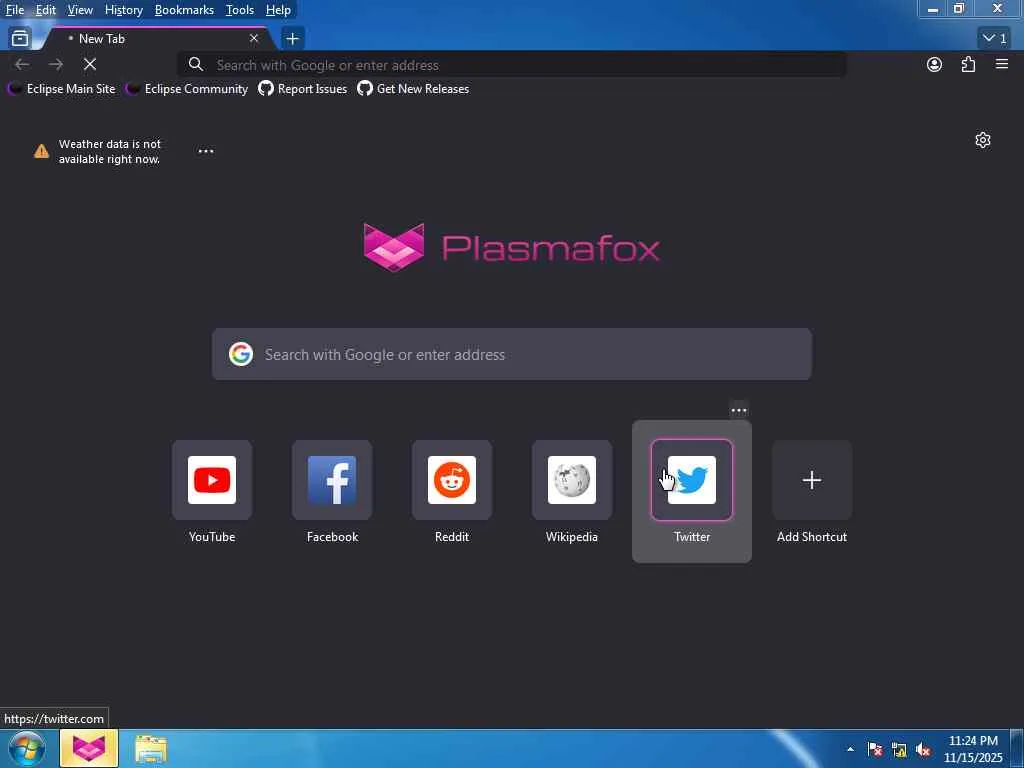Open the account profile icon
This screenshot has height=768, width=1024.
pos(935,64)
